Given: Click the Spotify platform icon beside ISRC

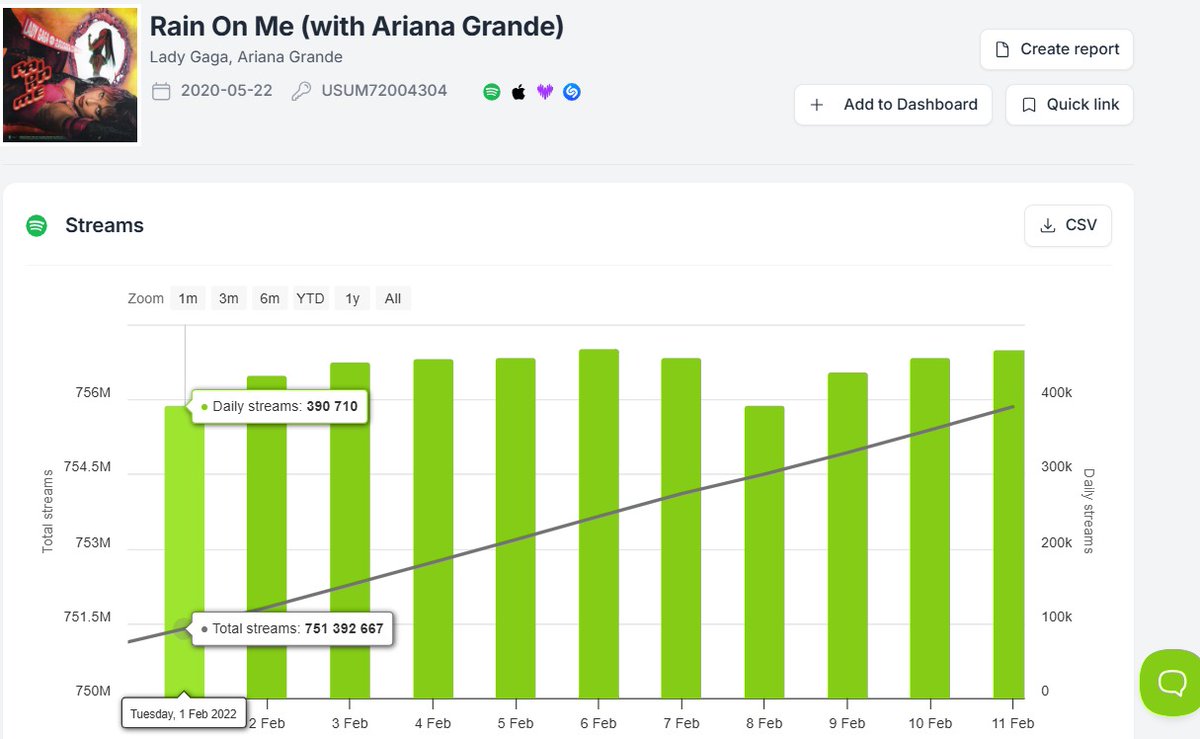Looking at the screenshot, I should click(x=491, y=92).
